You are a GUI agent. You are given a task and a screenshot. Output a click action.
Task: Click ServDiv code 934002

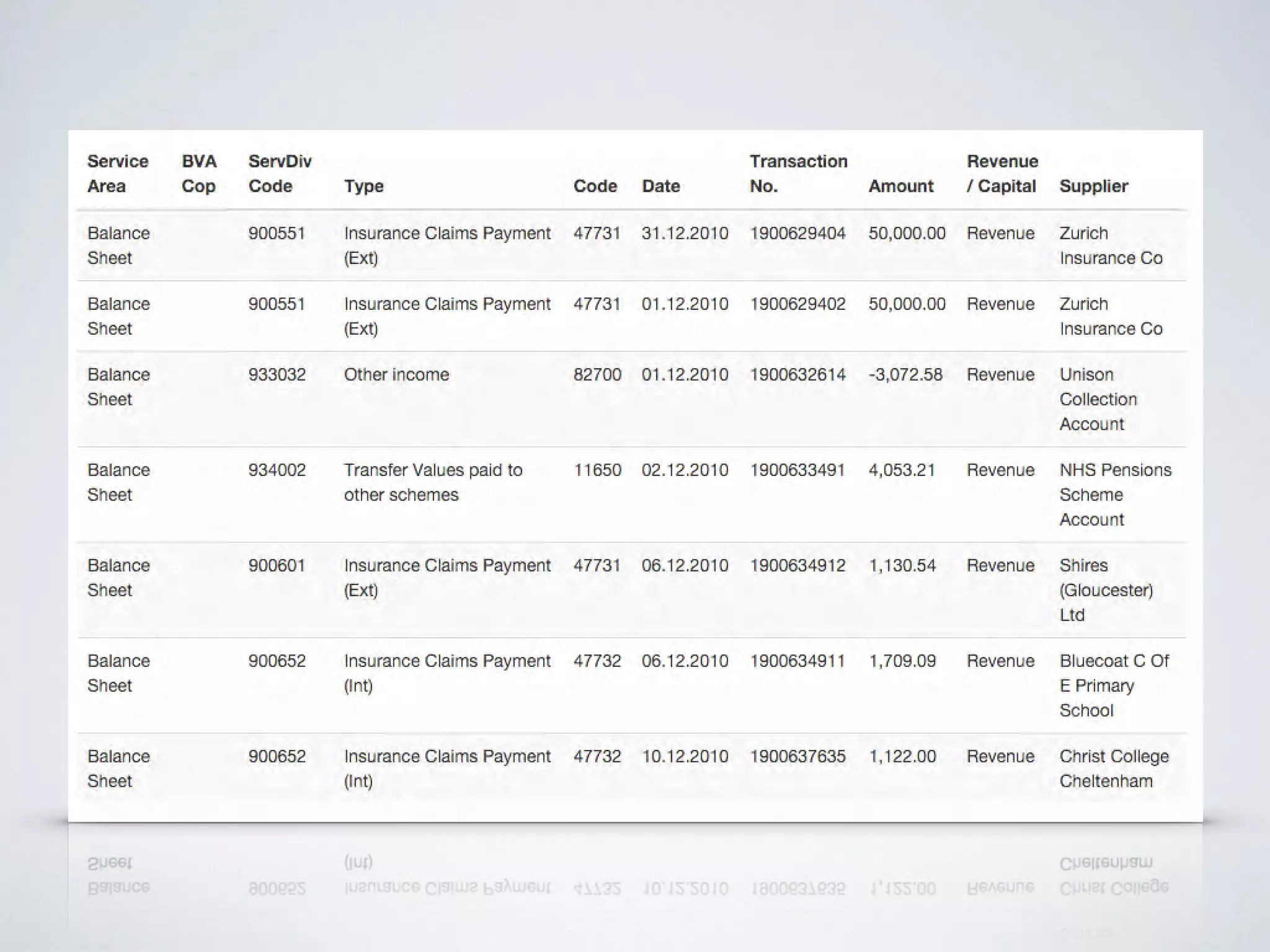(x=277, y=470)
